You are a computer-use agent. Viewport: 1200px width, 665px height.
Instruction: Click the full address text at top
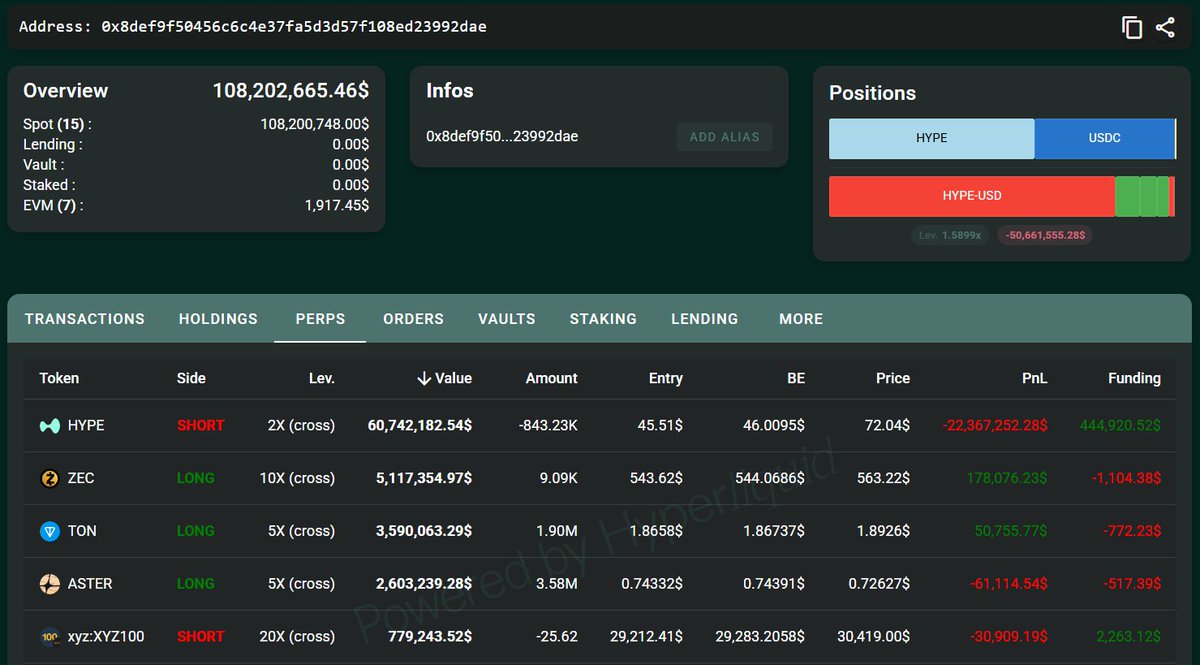tap(294, 27)
